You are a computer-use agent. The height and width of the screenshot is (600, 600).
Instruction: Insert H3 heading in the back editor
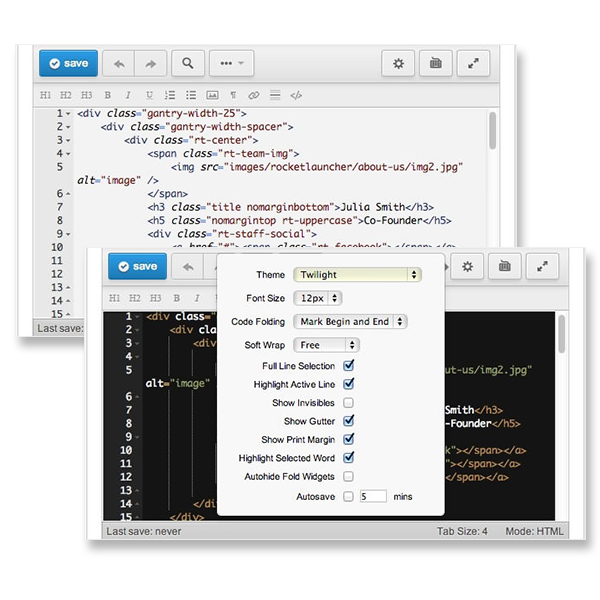(x=86, y=95)
